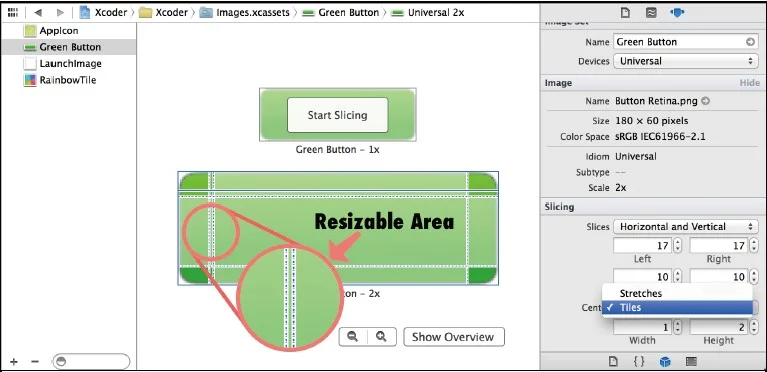This screenshot has width=767, height=372.
Task: Adjust the Height stepper
Action: (753, 327)
